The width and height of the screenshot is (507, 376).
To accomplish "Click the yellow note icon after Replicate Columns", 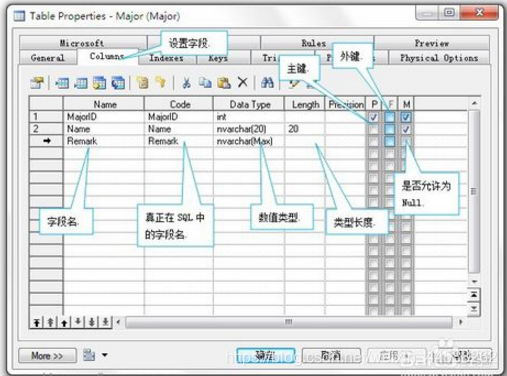I will click(143, 82).
